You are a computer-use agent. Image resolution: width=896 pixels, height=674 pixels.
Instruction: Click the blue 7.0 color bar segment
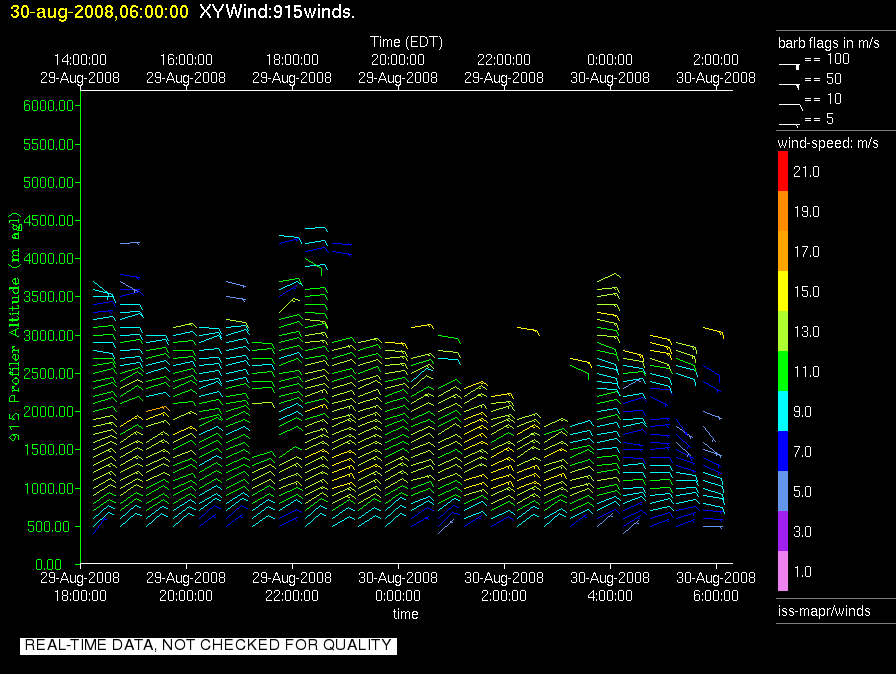[x=783, y=451]
